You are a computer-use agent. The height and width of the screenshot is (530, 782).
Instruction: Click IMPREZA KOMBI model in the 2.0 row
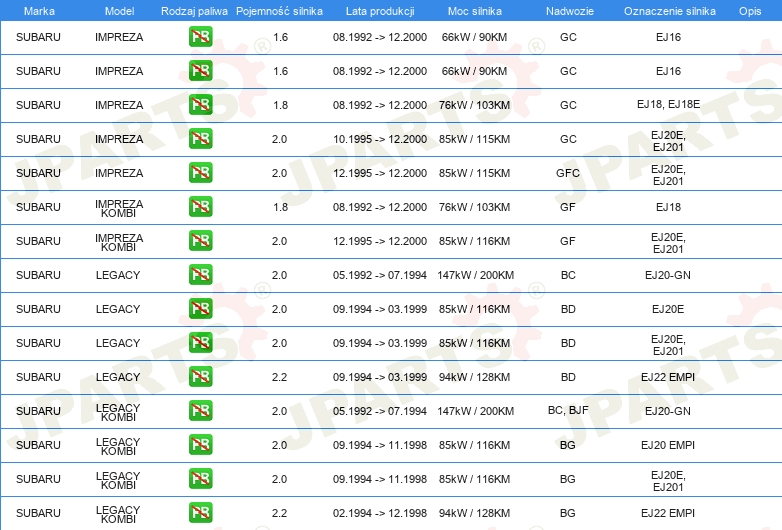tap(119, 242)
